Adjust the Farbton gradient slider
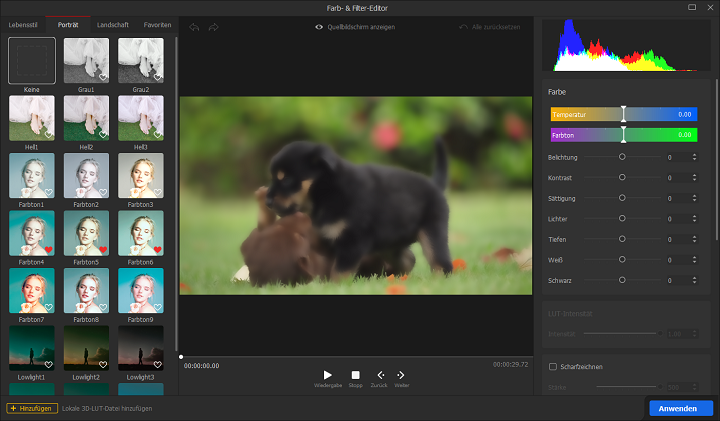 624,135
